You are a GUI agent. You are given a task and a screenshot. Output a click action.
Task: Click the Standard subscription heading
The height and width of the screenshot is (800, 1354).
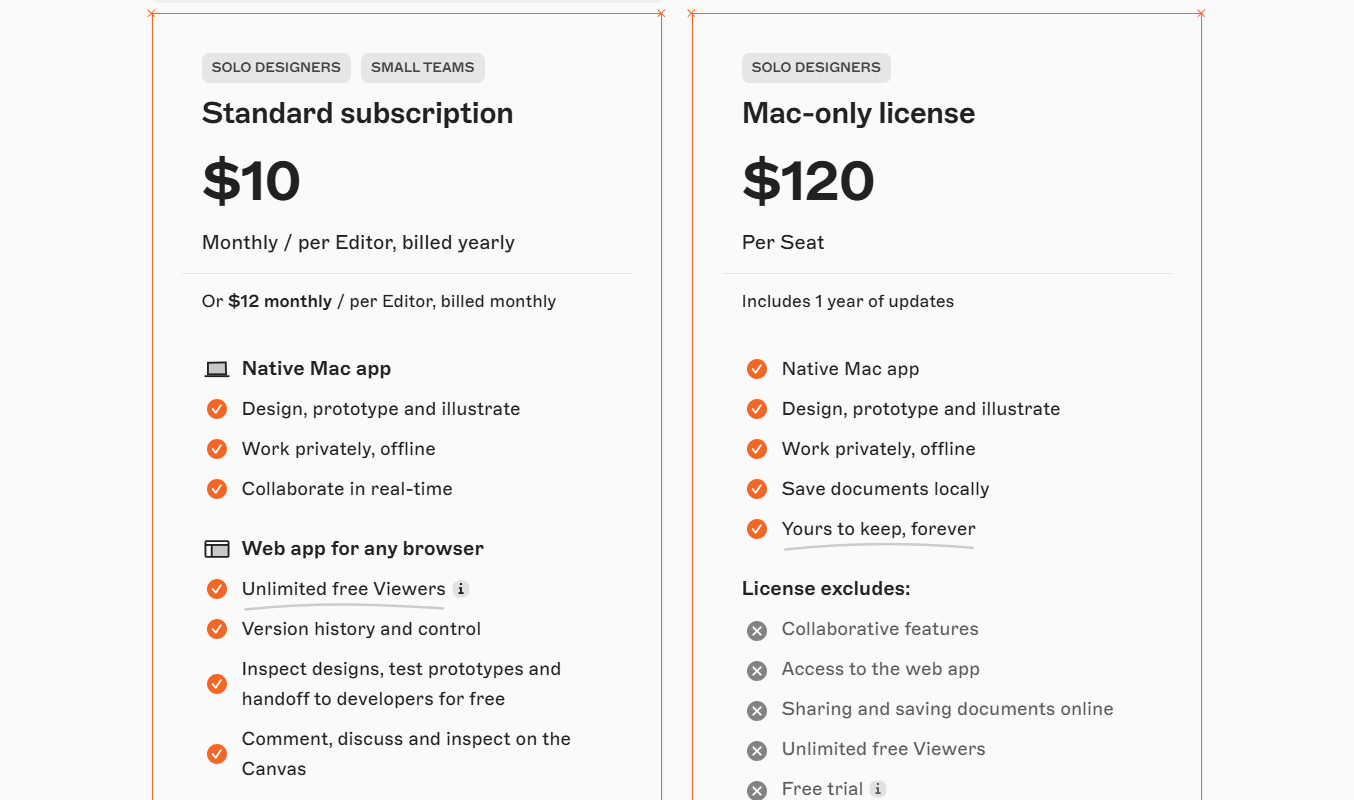point(358,113)
